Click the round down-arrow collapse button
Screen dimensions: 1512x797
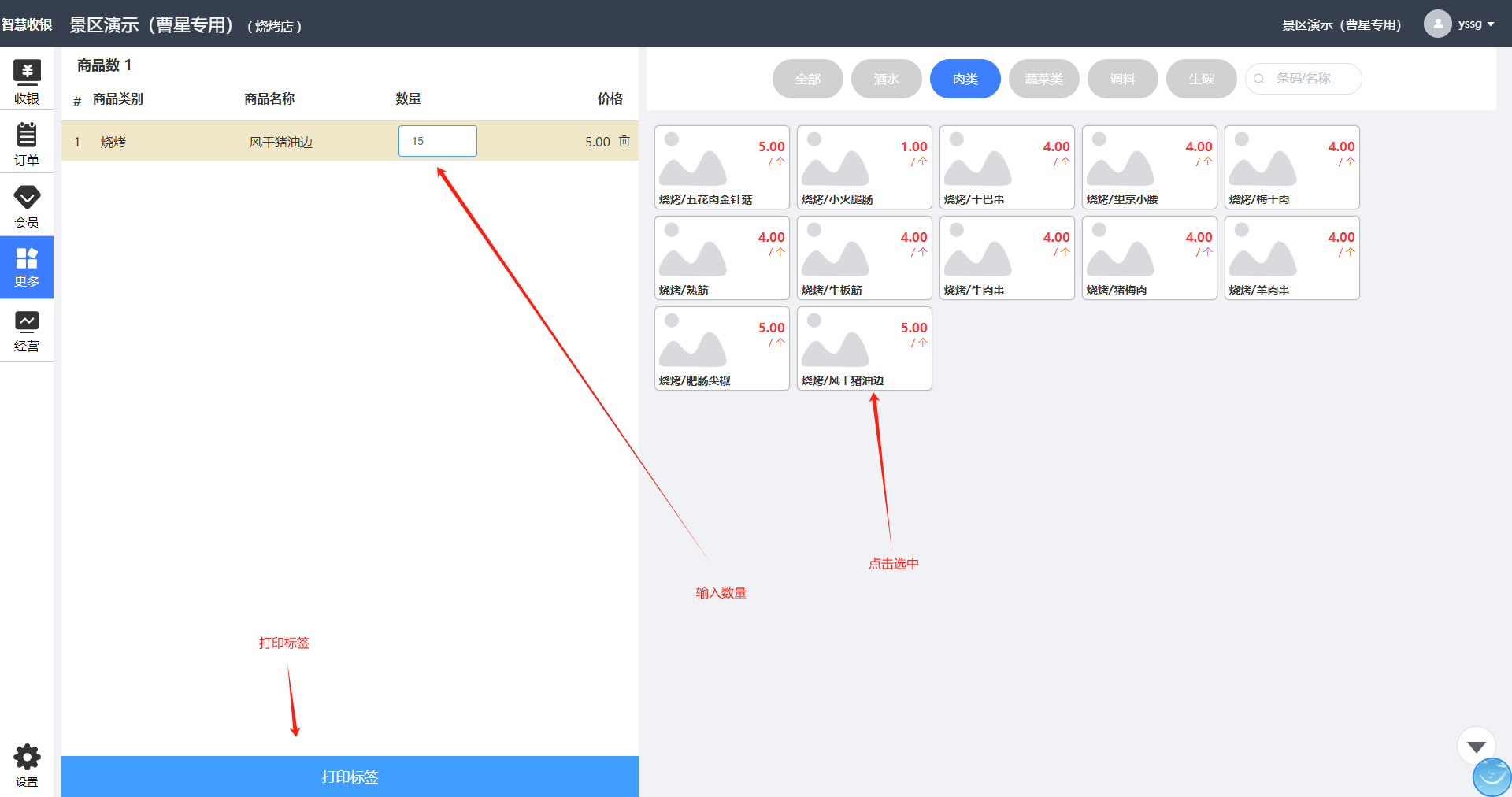(1476, 746)
